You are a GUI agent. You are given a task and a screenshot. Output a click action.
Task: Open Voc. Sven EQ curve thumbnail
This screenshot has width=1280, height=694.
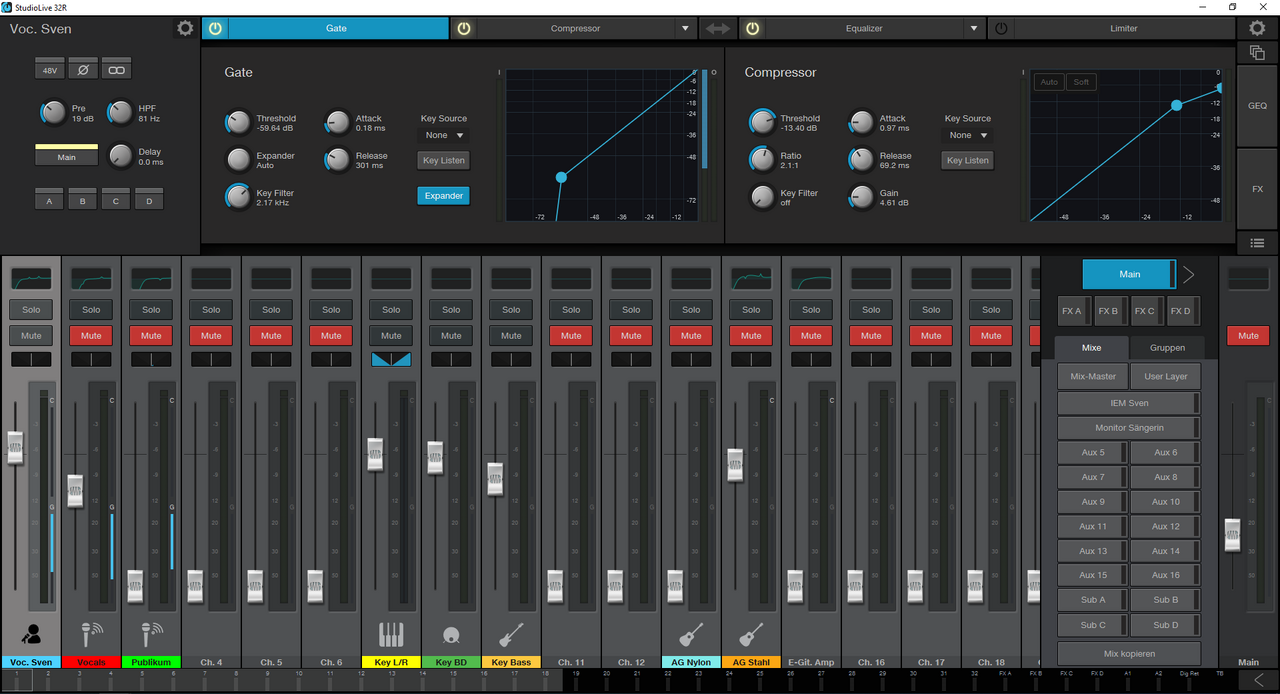[31, 279]
